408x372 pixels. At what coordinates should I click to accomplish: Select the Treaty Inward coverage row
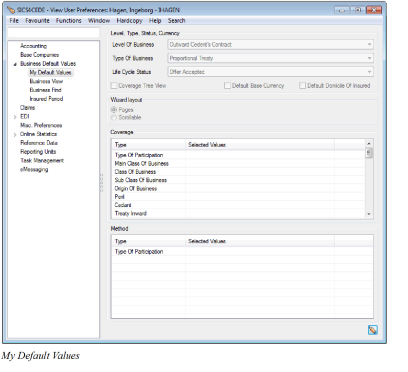click(x=238, y=213)
